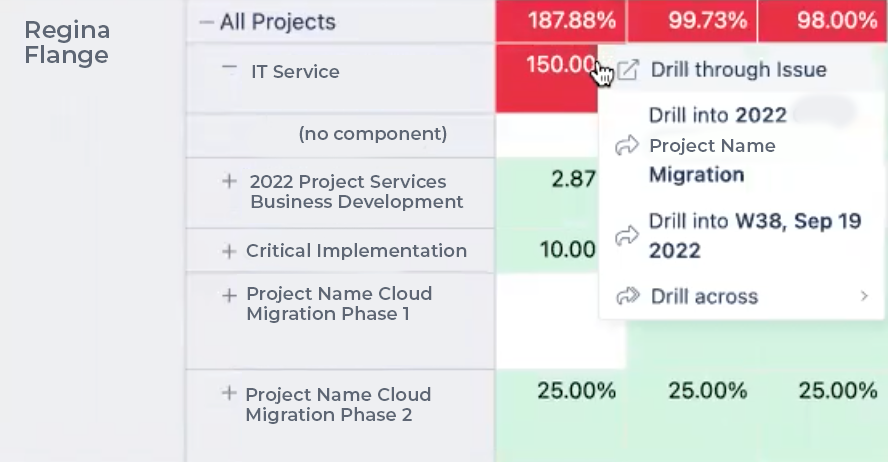Expand Project Name Cloud Migration Phase 2
The width and height of the screenshot is (888, 462).
229,393
